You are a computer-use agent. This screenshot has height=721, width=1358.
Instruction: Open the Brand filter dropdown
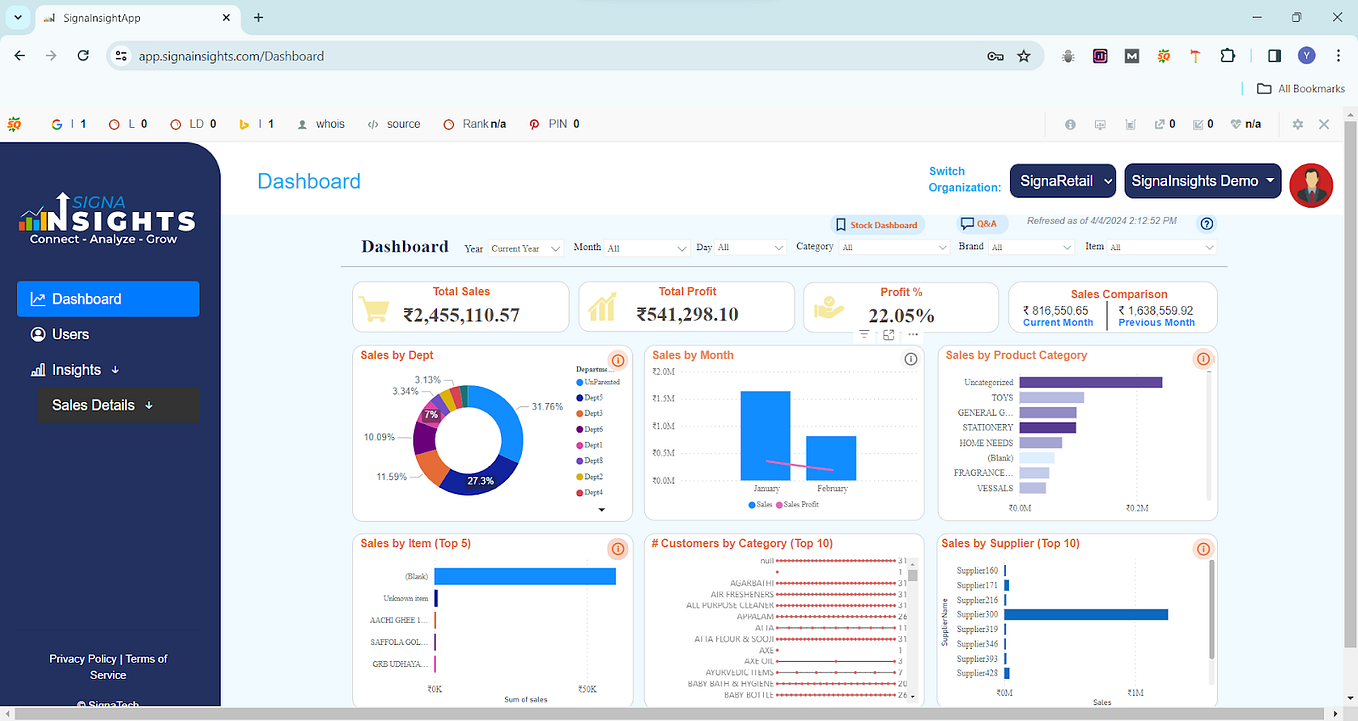coord(1031,246)
